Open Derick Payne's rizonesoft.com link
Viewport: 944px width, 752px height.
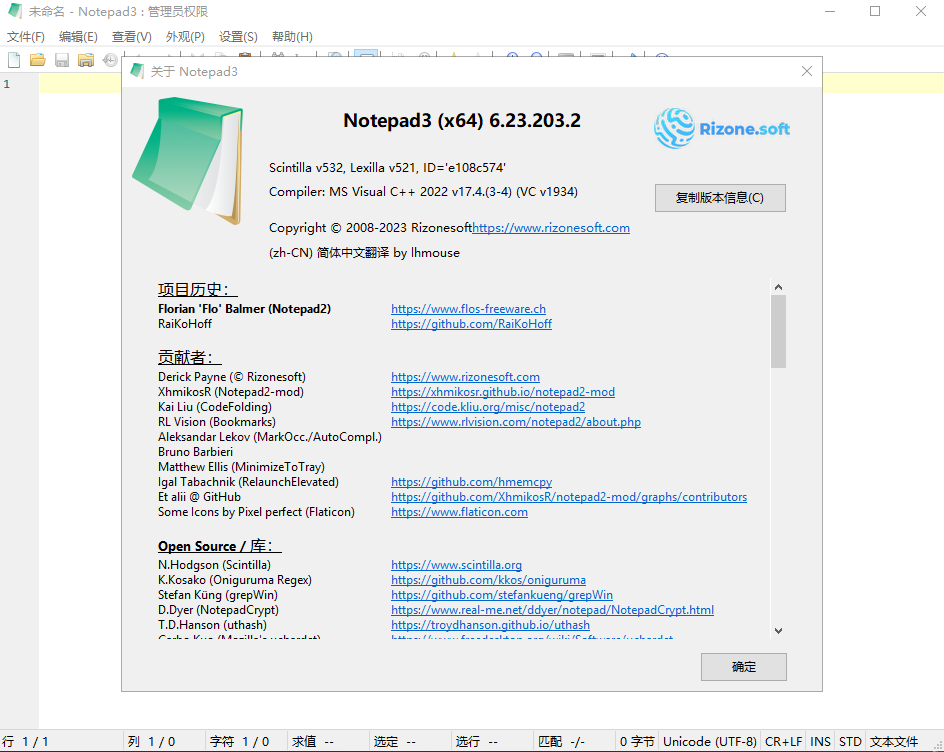click(x=465, y=377)
